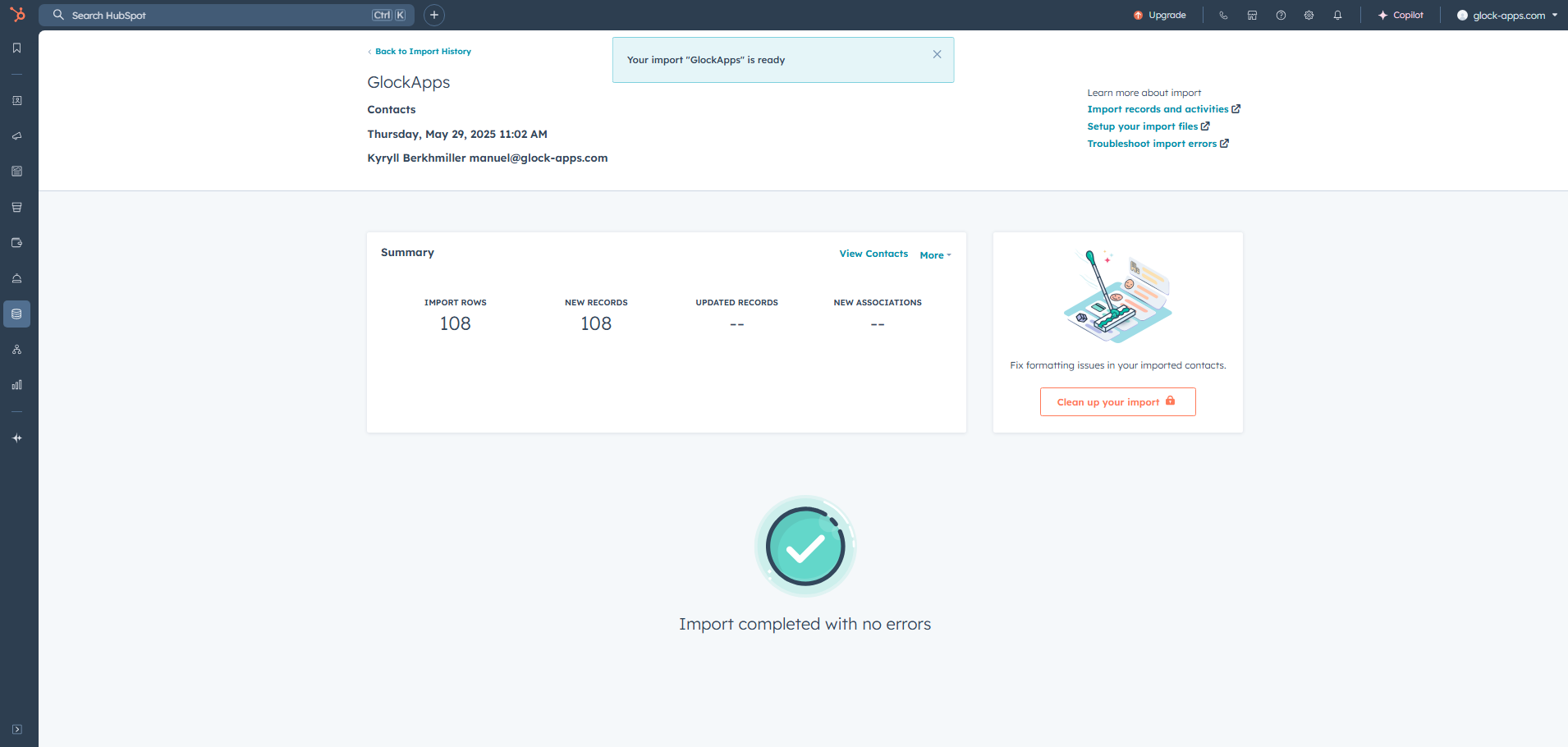Click the GlockApps import title
Viewport: 1568px width, 747px height.
pyautogui.click(x=409, y=82)
